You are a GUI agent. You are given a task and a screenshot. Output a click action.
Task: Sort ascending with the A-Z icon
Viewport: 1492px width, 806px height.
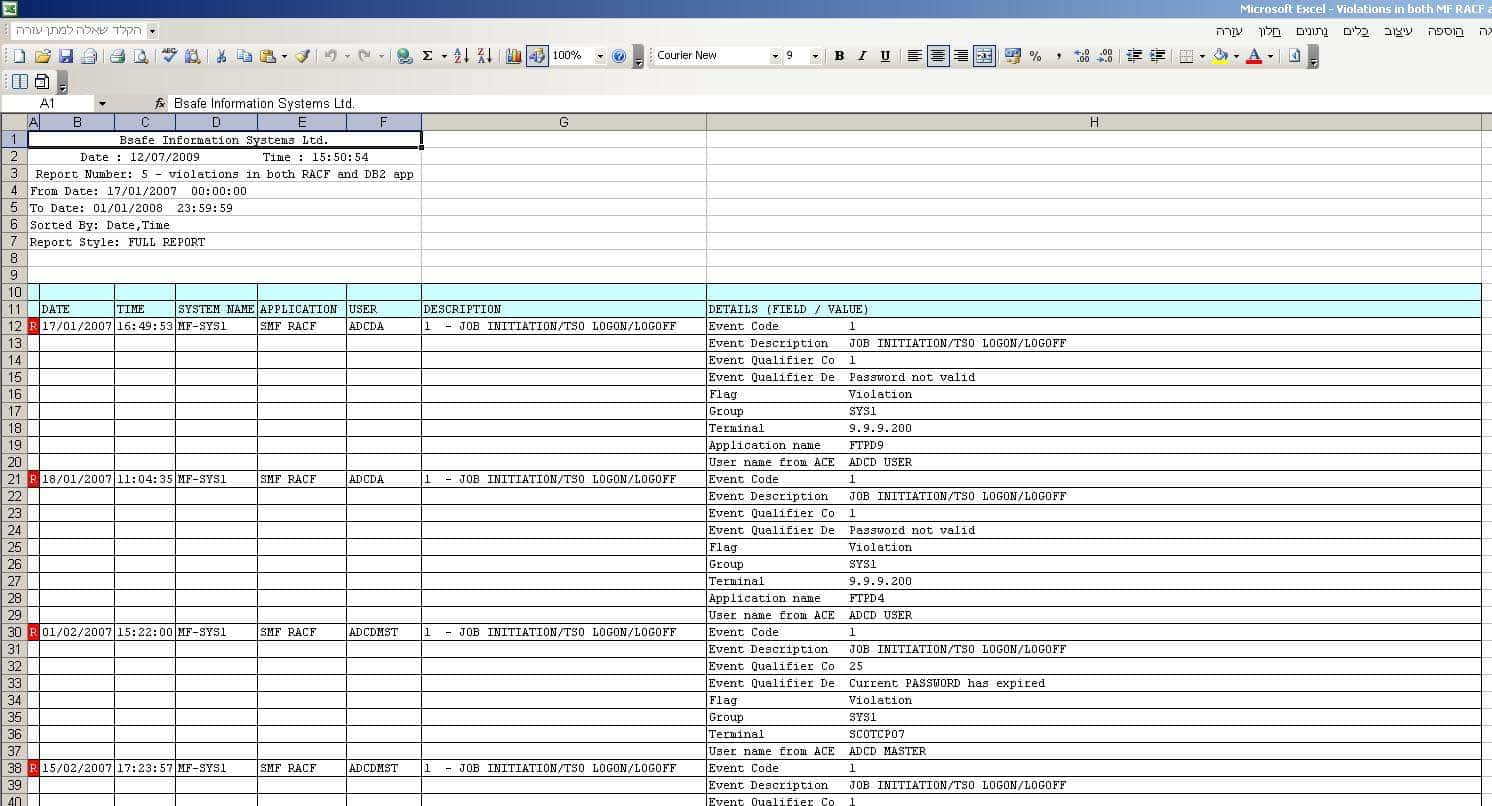click(461, 56)
